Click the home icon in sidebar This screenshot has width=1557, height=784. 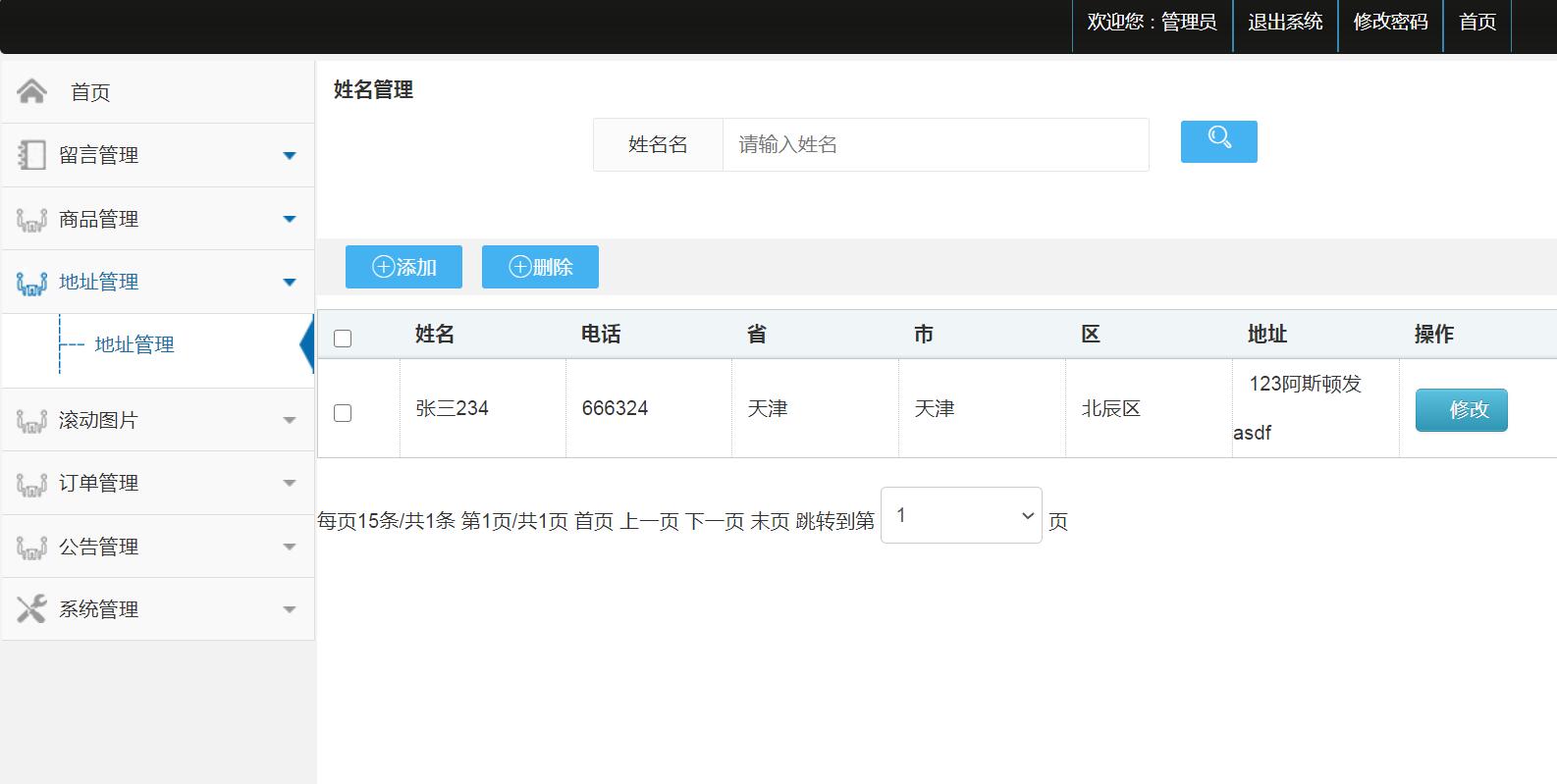[x=31, y=91]
